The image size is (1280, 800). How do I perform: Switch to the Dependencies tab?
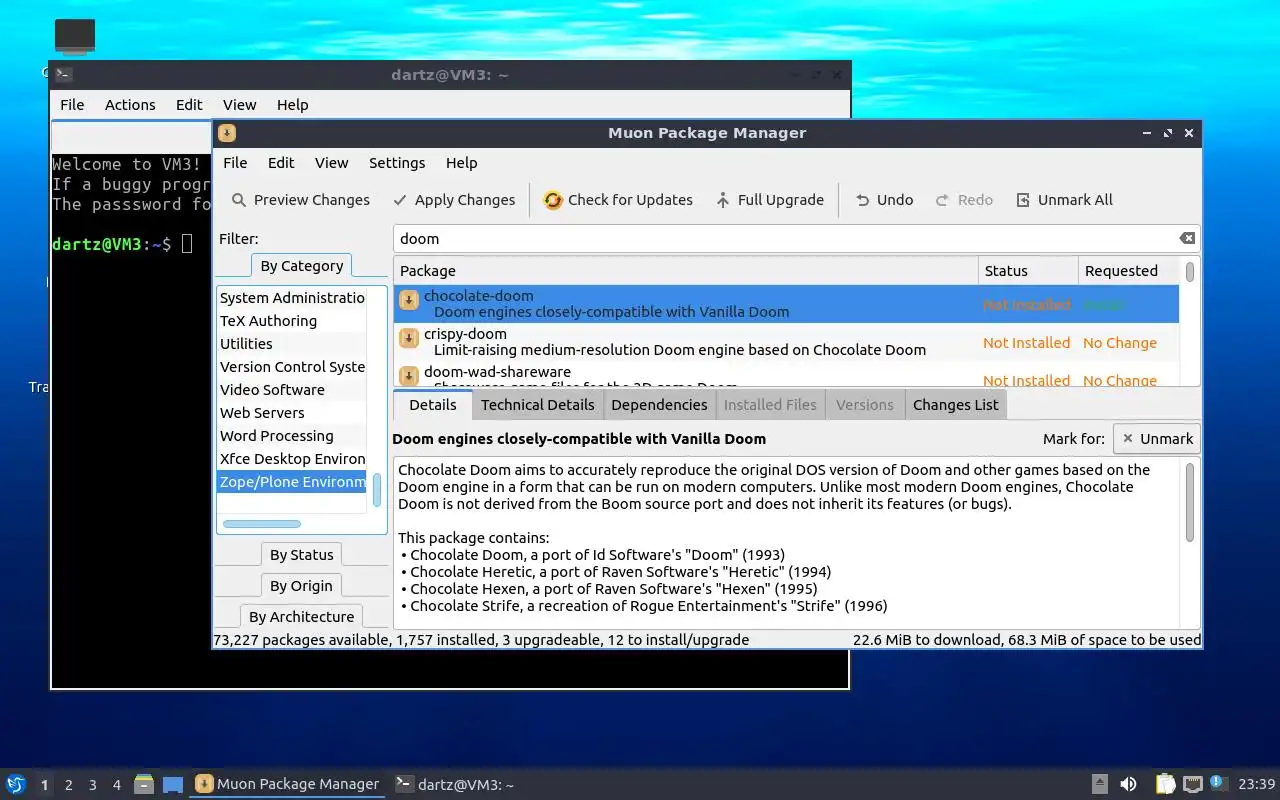tap(659, 405)
